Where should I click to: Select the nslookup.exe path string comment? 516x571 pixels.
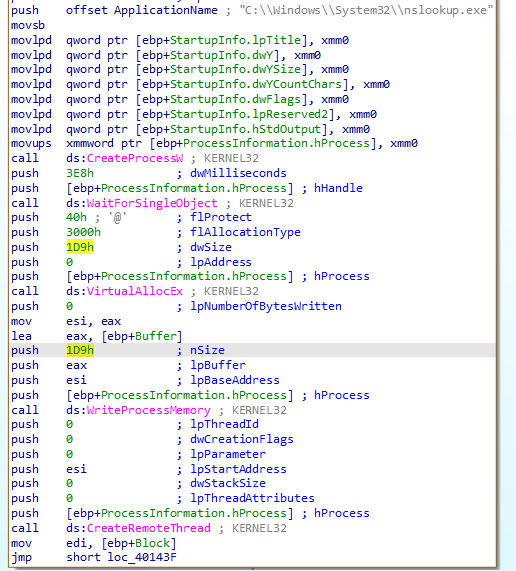[366, 10]
